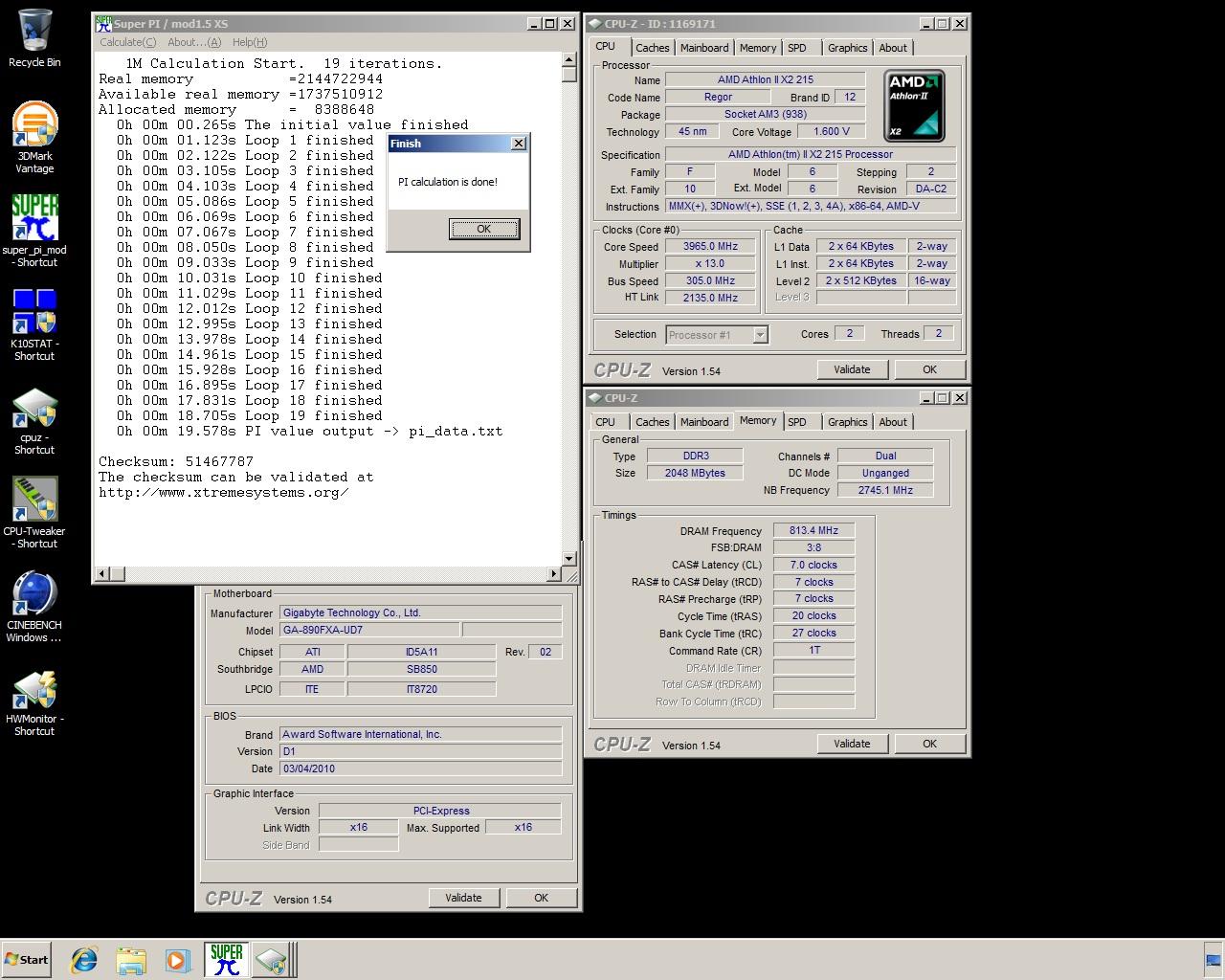Select Caches tab in memory CPU-Z window

653,422
